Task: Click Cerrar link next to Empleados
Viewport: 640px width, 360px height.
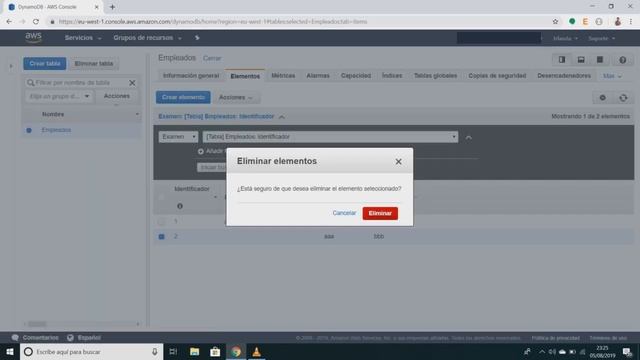Action: pyautogui.click(x=212, y=58)
